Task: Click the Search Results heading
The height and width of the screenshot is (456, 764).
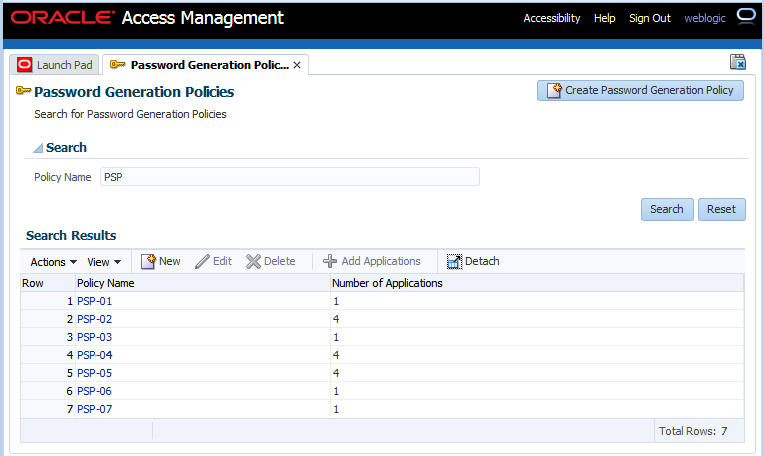Action: [71, 235]
